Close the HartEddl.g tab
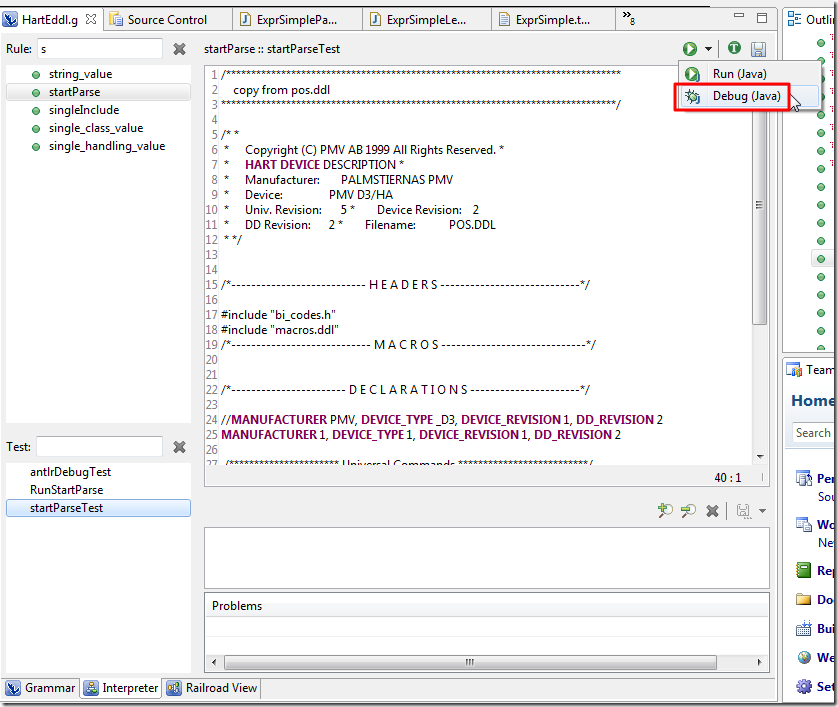The width and height of the screenshot is (838, 707). [91, 19]
